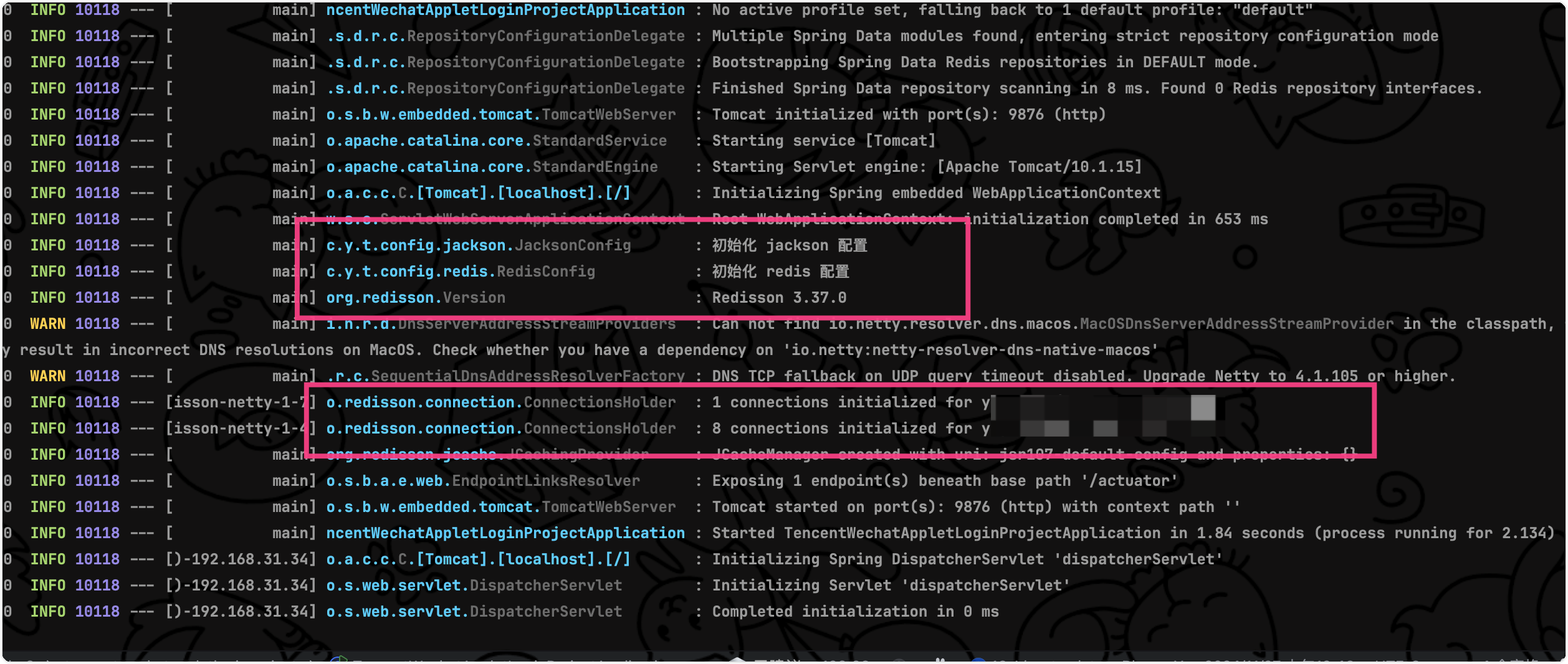Click the org.redisson.Version logger name

416,298
